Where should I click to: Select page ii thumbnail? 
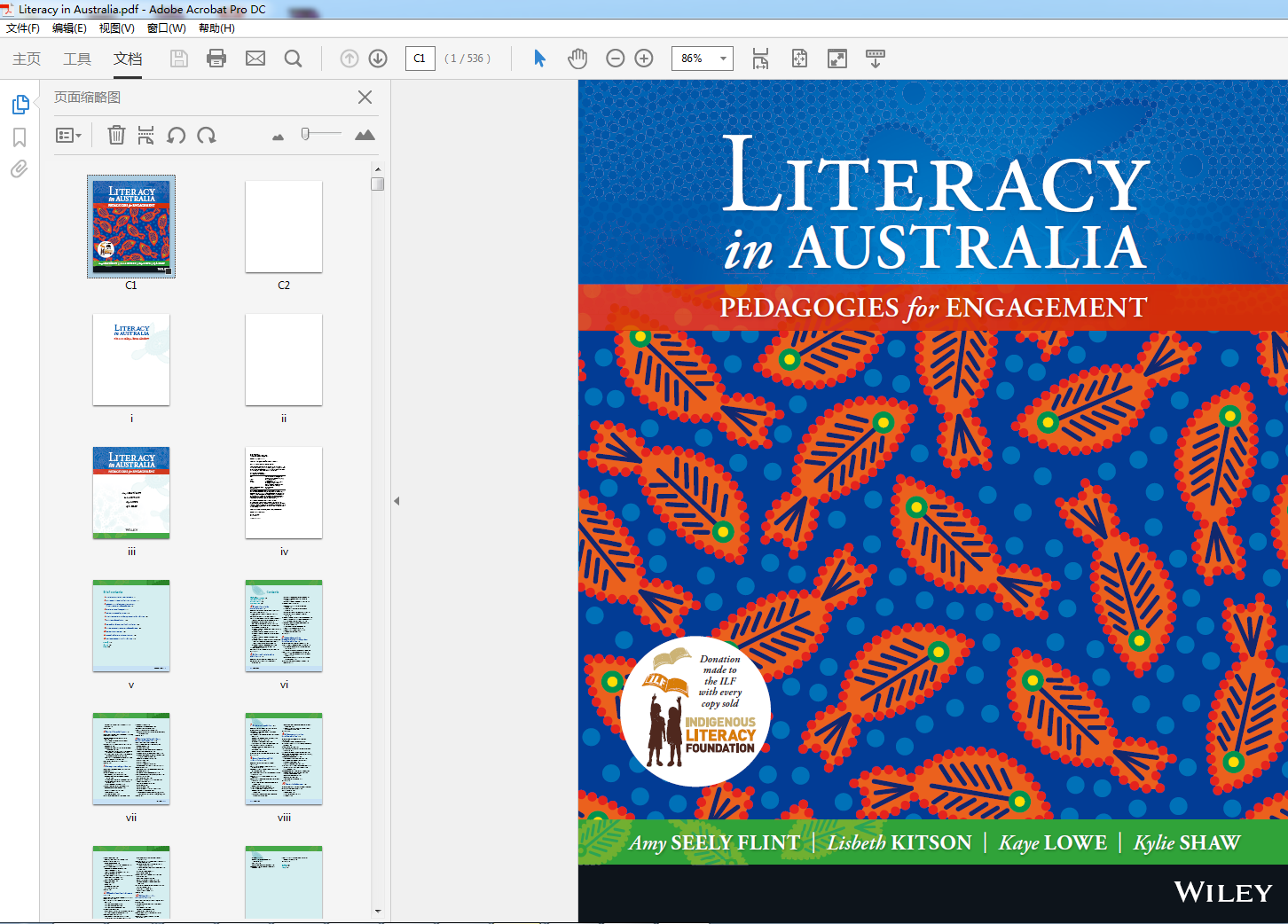[284, 359]
